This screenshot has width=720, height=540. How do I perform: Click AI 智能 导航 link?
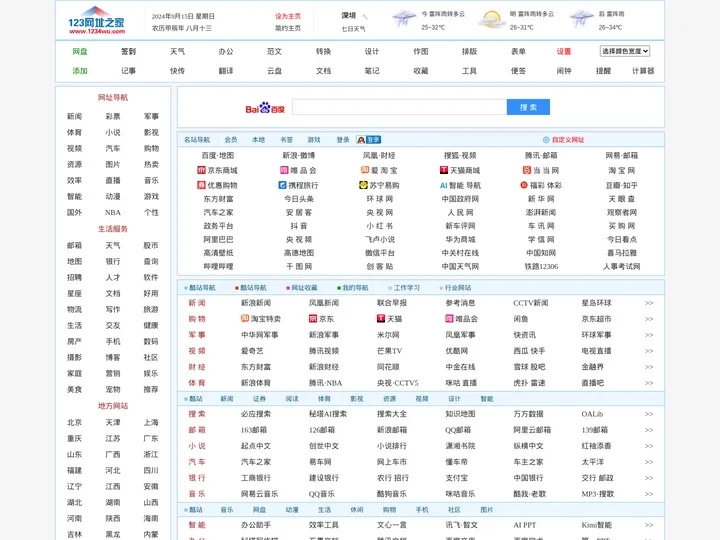click(x=460, y=186)
